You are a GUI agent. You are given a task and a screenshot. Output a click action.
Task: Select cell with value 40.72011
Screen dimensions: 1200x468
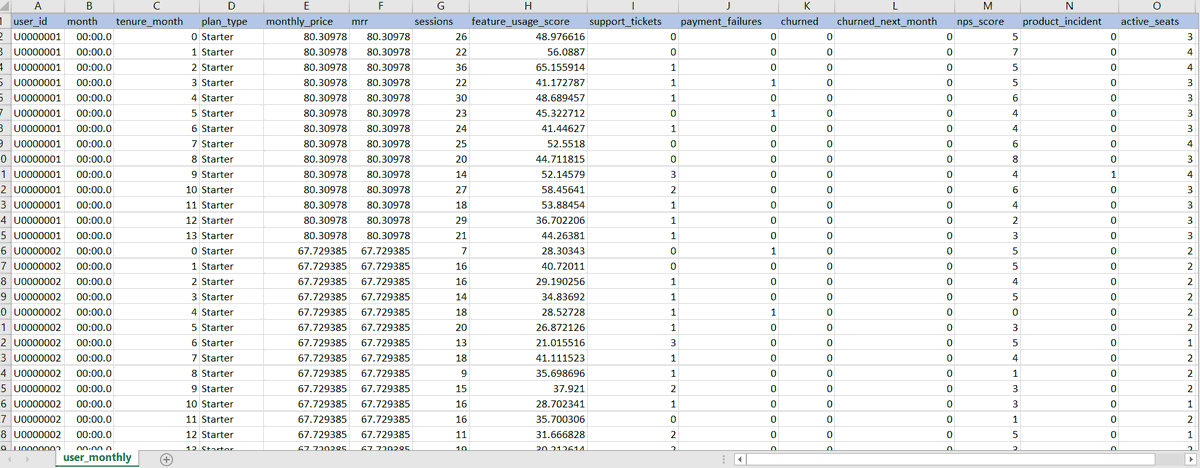(x=527, y=267)
